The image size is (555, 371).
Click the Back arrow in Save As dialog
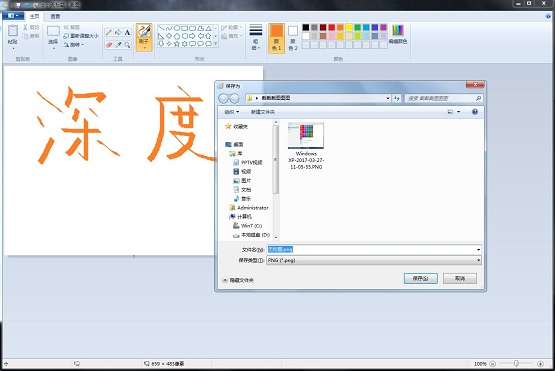[224, 98]
